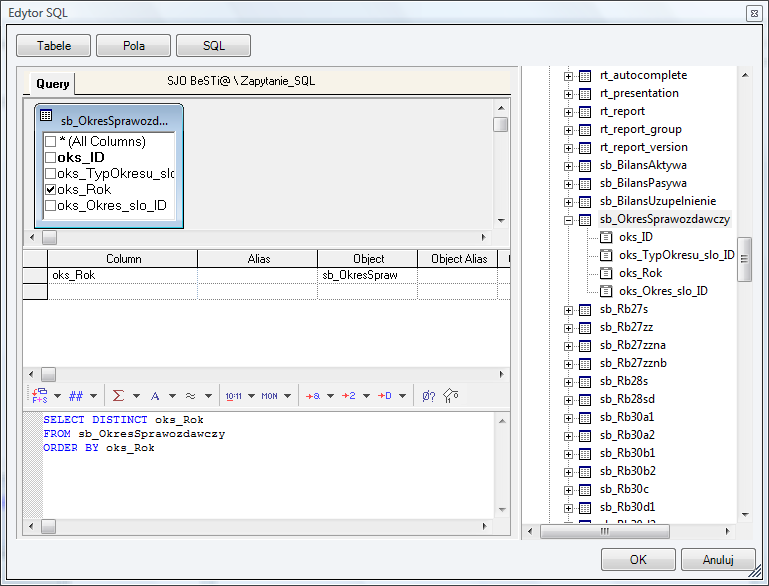769x586 pixels.
Task: Click the sb_OkresSpraw cell in Object column
Action: pyautogui.click(x=367, y=275)
